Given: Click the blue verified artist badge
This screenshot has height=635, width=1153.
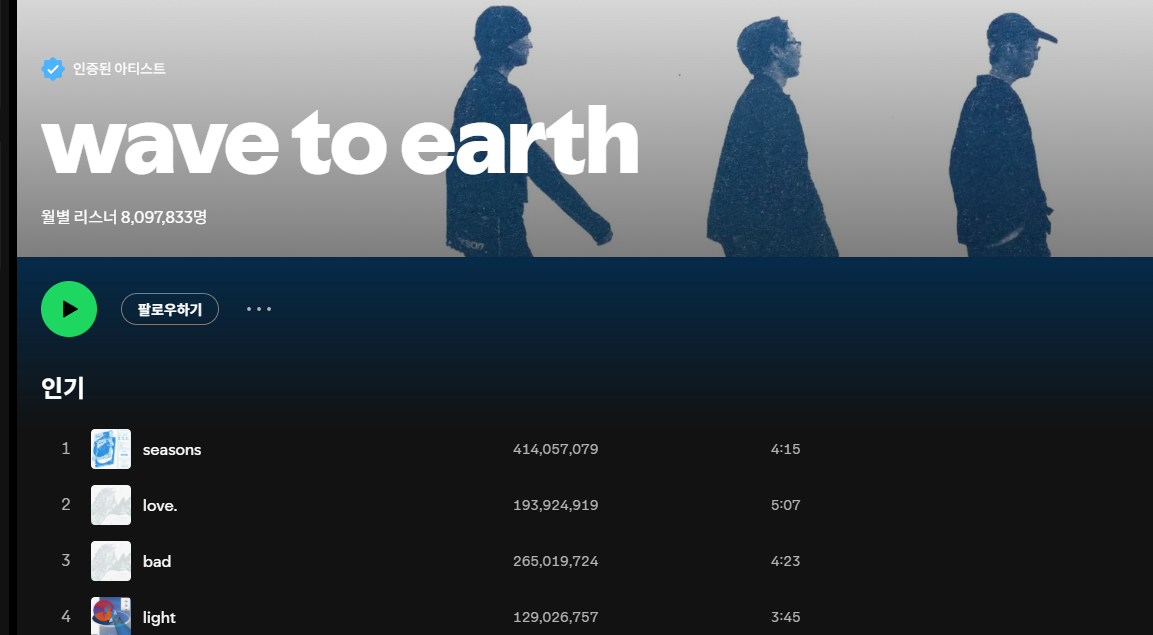Looking at the screenshot, I should (53, 69).
